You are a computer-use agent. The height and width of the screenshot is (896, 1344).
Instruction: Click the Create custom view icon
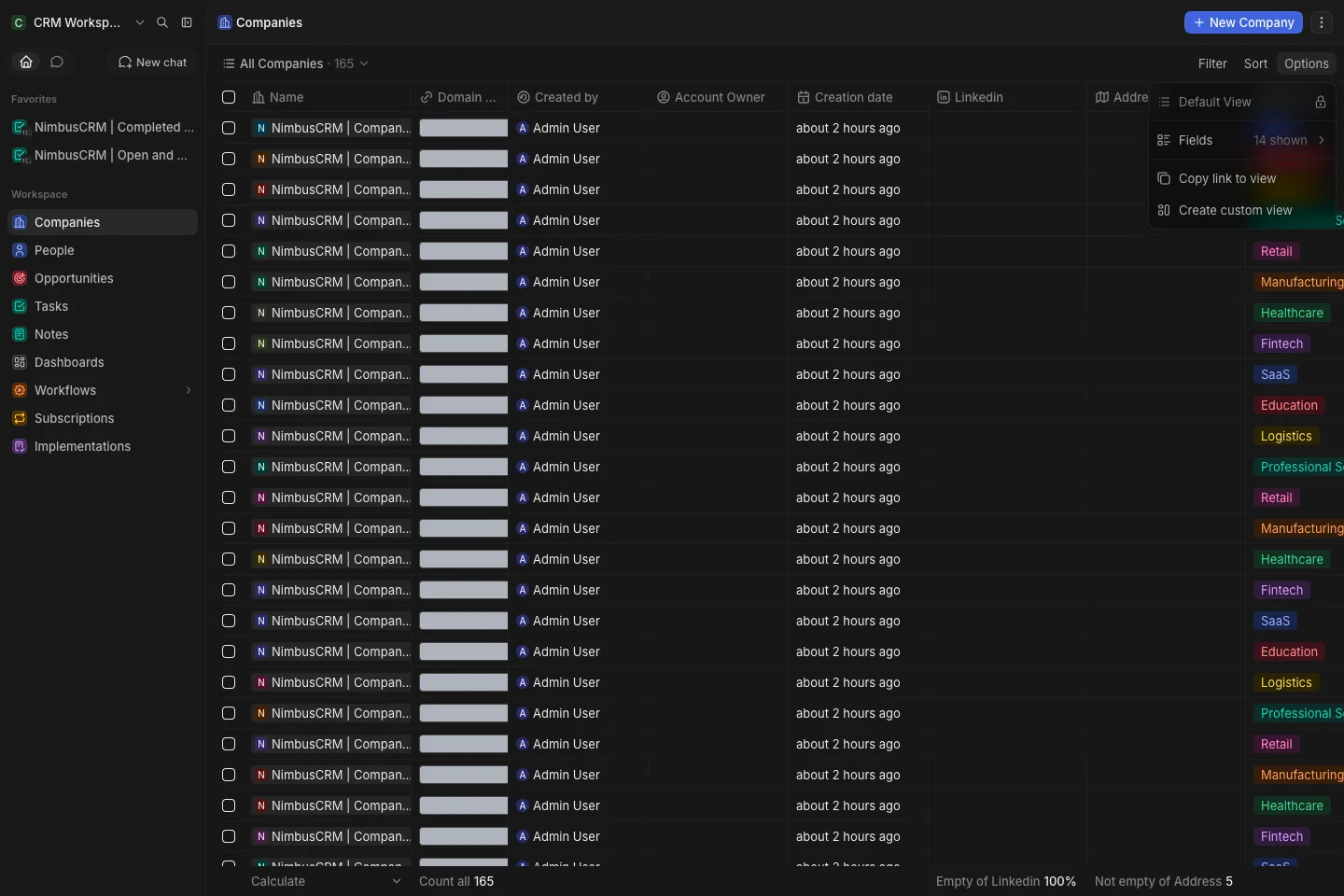pyautogui.click(x=1164, y=210)
